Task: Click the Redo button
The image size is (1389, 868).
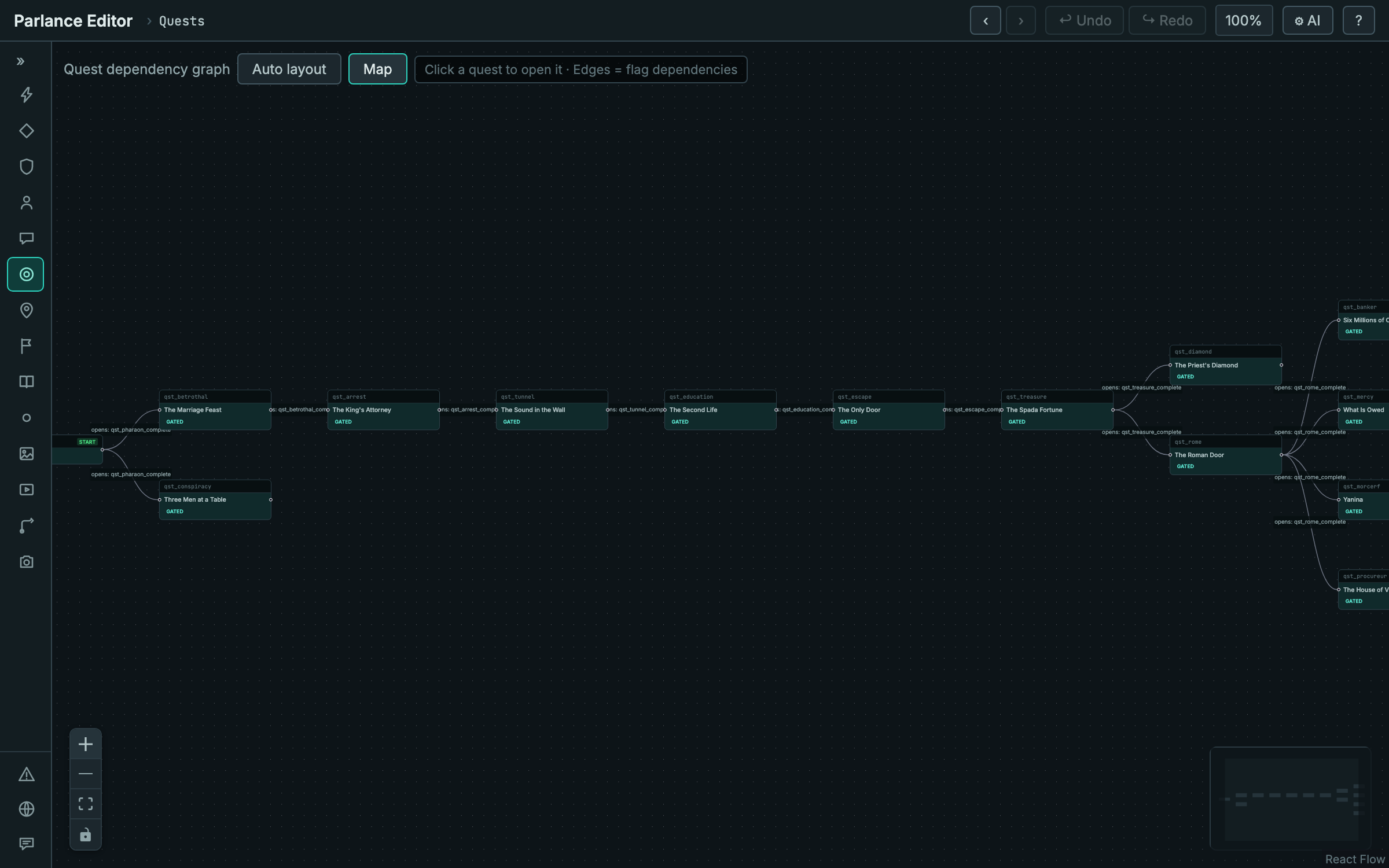Action: (x=1167, y=20)
